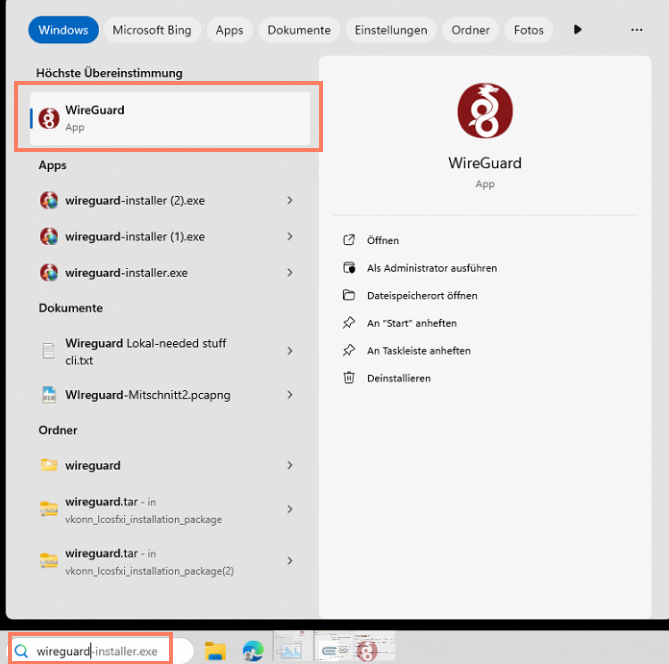Click the wireguard-installer.exe file icon
This screenshot has width=669, height=664.
[49, 273]
